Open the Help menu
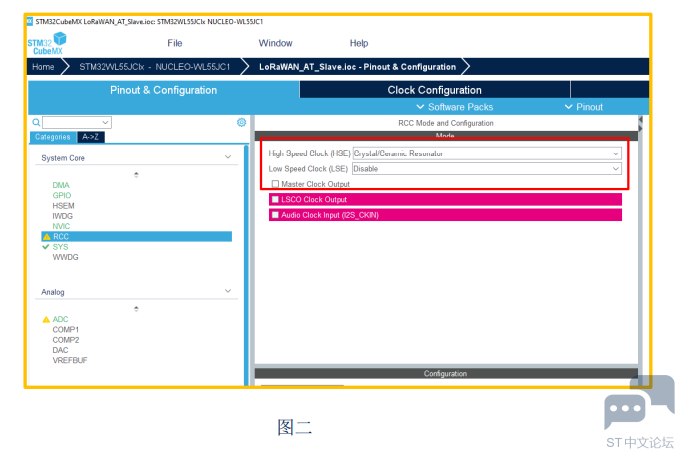This screenshot has height=458, width=683. [359, 43]
